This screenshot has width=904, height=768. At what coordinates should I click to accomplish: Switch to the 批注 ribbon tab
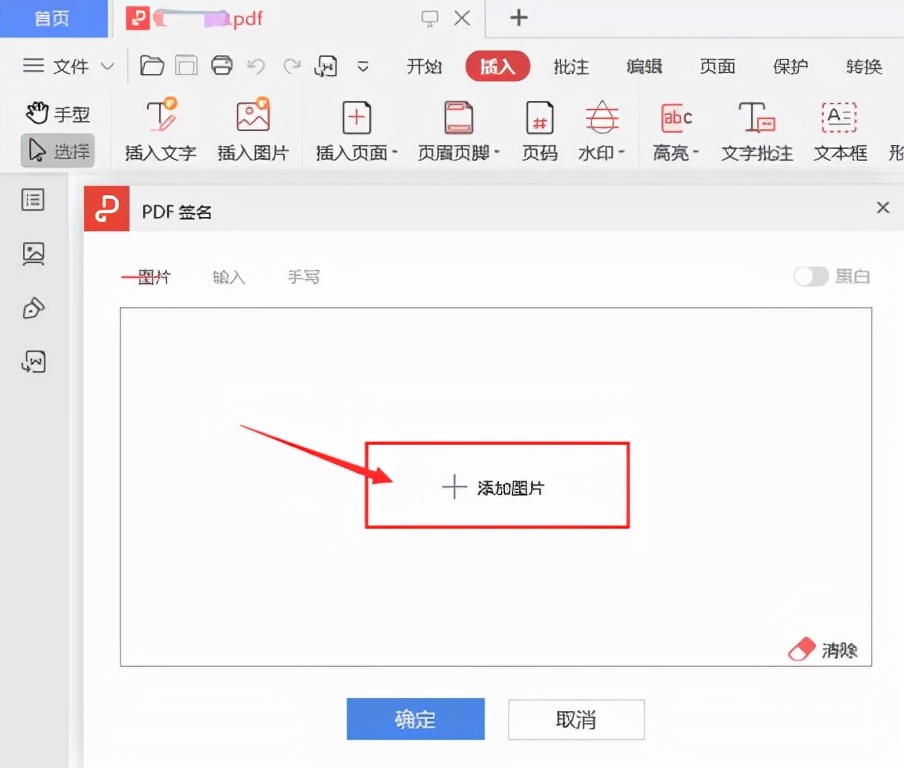pos(571,66)
